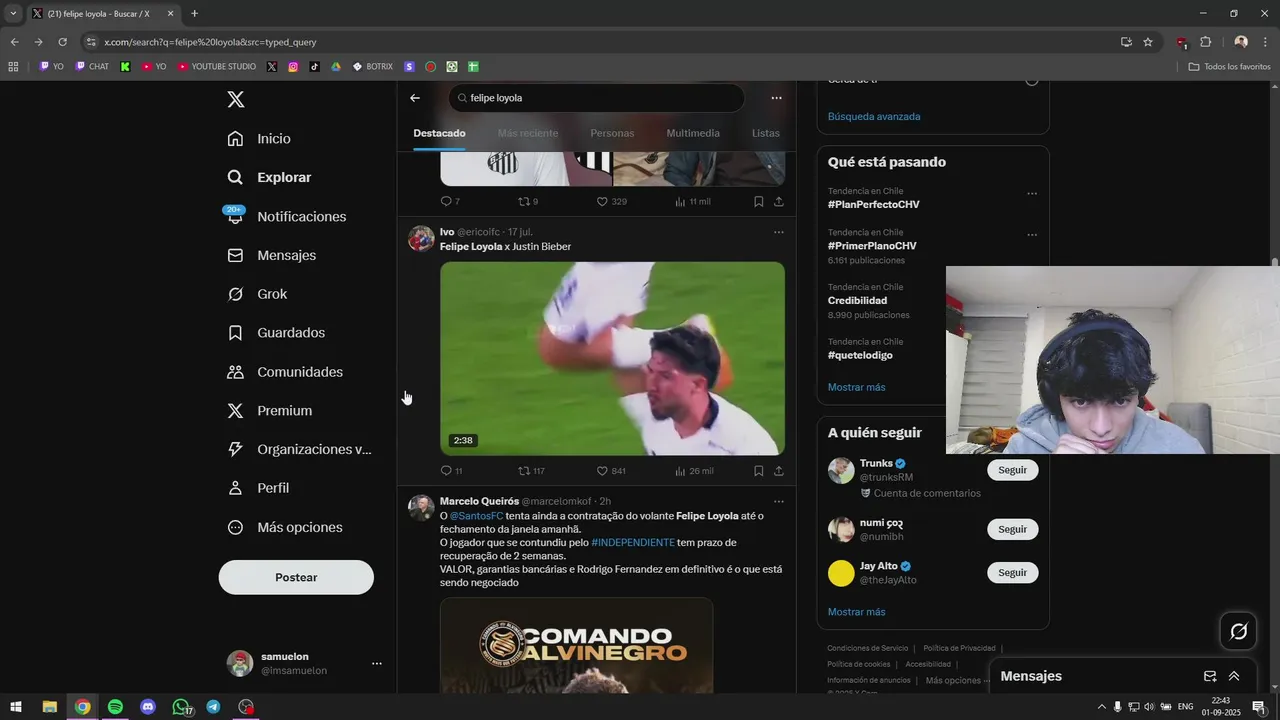Open the YOUTUBE STUDIO bookmark
Screen dimensions: 1280x720
(217, 67)
